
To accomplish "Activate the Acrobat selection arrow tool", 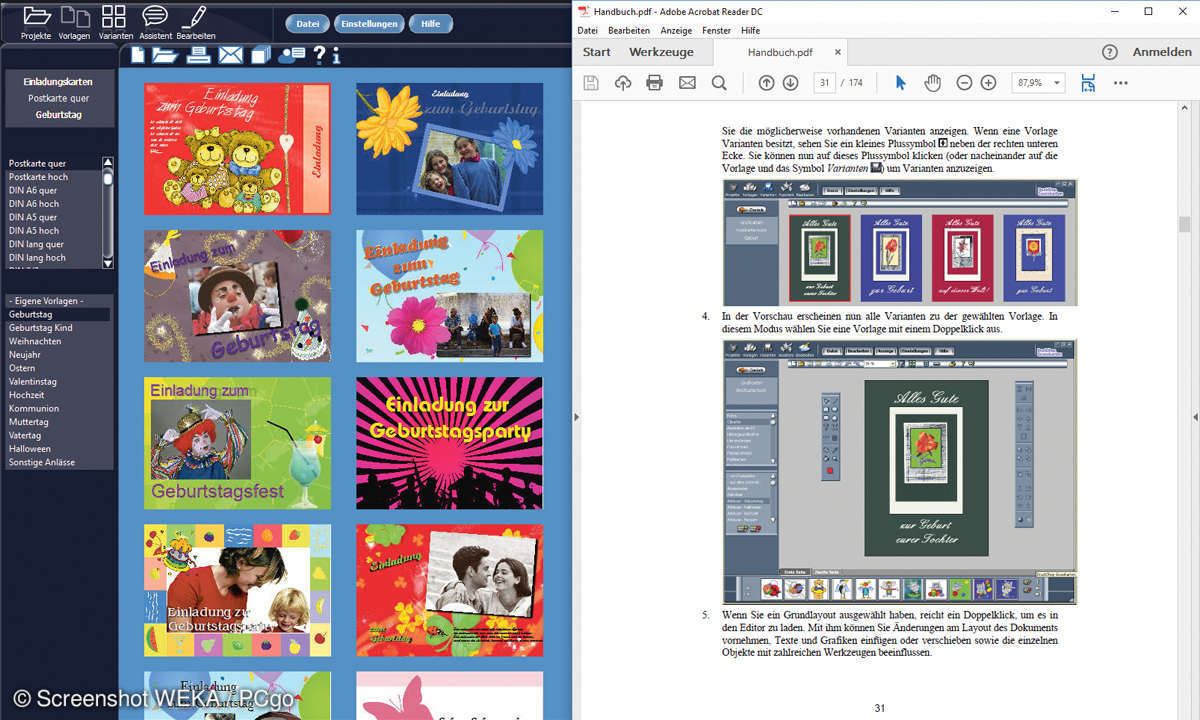I will (900, 83).
